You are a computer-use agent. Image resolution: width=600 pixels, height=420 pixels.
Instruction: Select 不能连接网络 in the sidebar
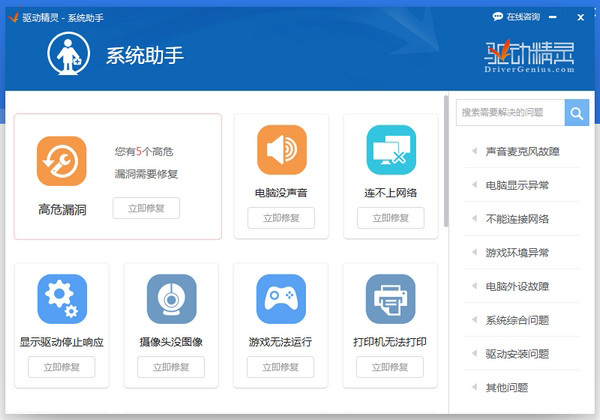tap(517, 219)
